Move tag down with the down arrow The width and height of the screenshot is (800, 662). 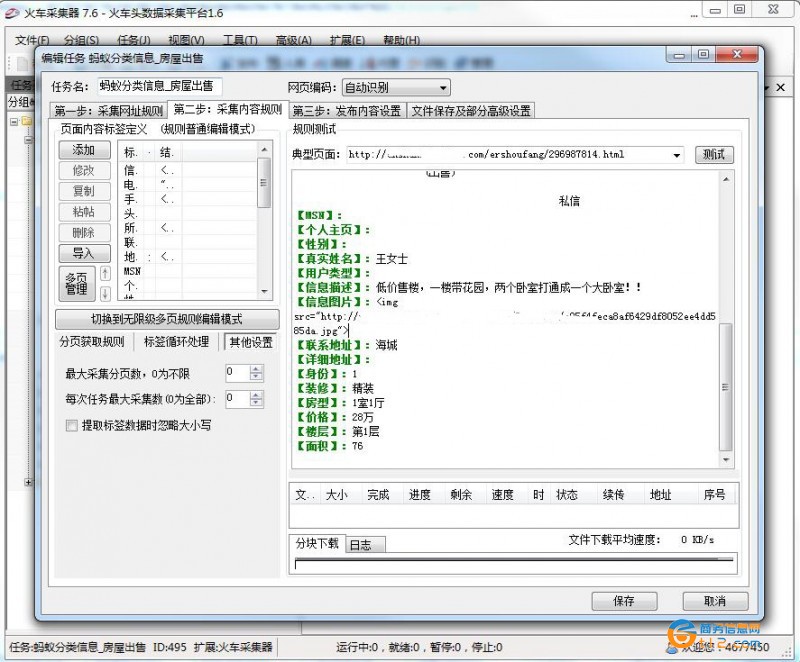(105, 293)
